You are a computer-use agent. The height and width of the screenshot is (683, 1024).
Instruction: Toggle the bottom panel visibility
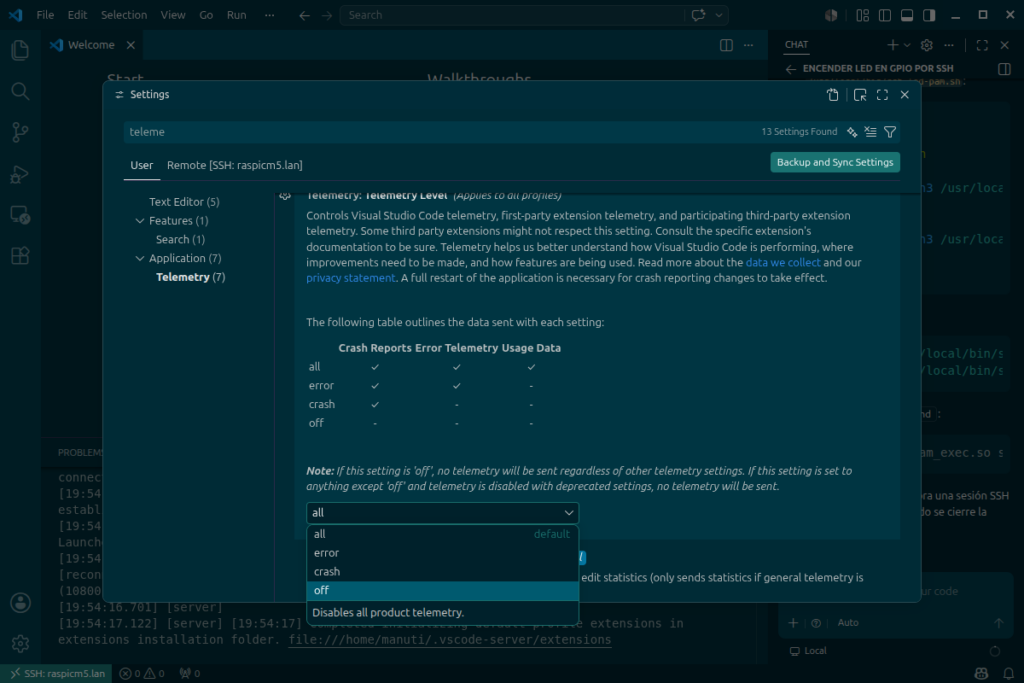[907, 15]
